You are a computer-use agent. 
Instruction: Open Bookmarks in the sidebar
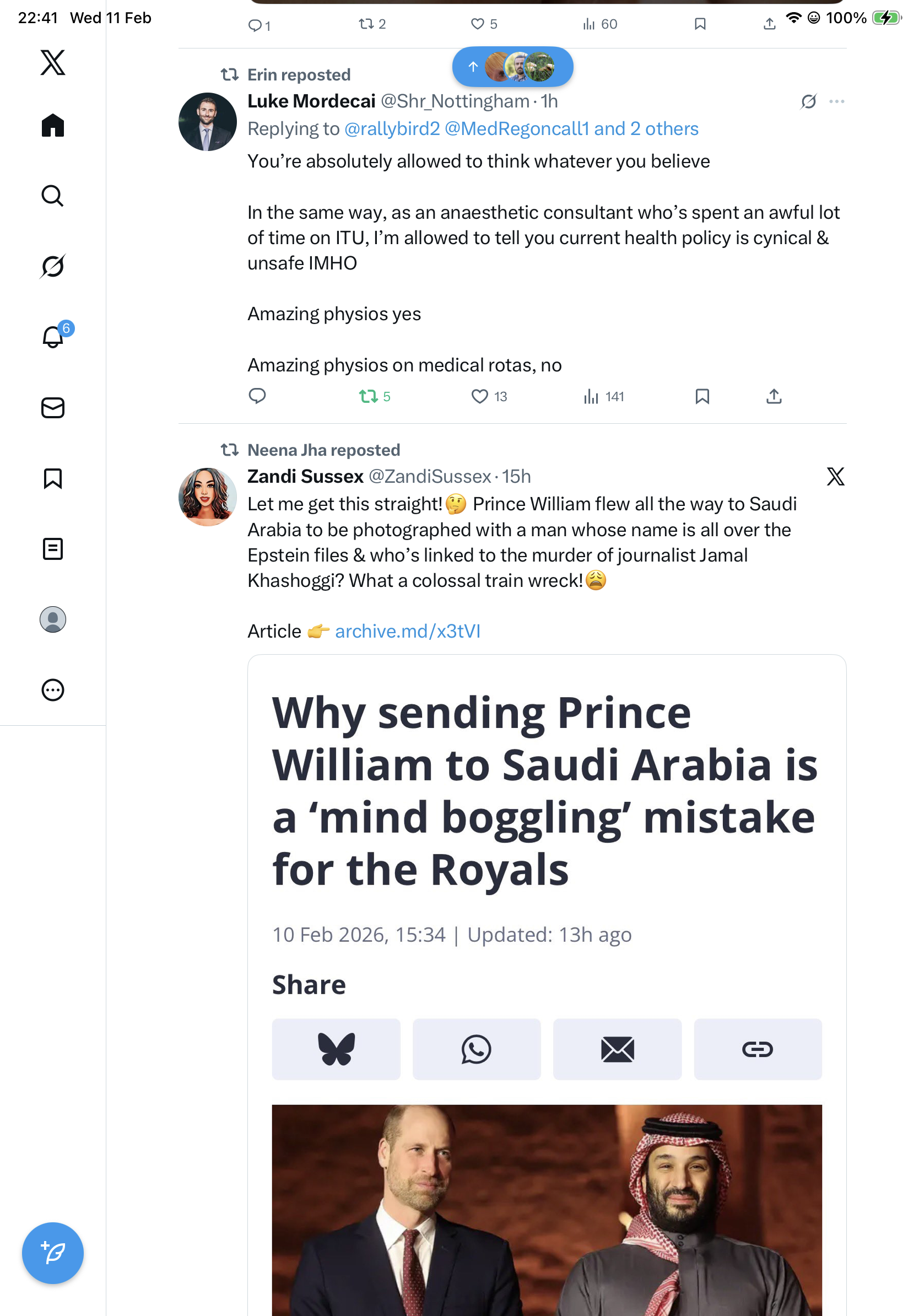pos(53,478)
